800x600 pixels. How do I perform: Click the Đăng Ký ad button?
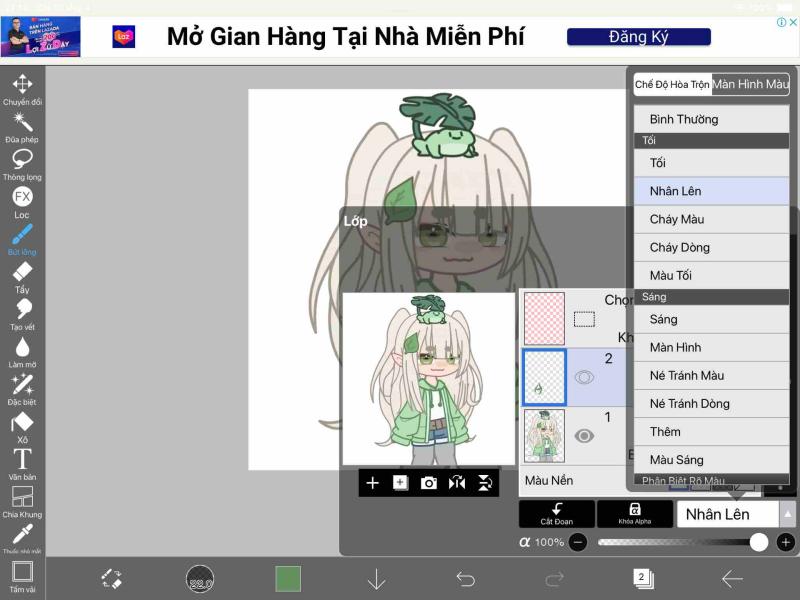pyautogui.click(x=638, y=37)
